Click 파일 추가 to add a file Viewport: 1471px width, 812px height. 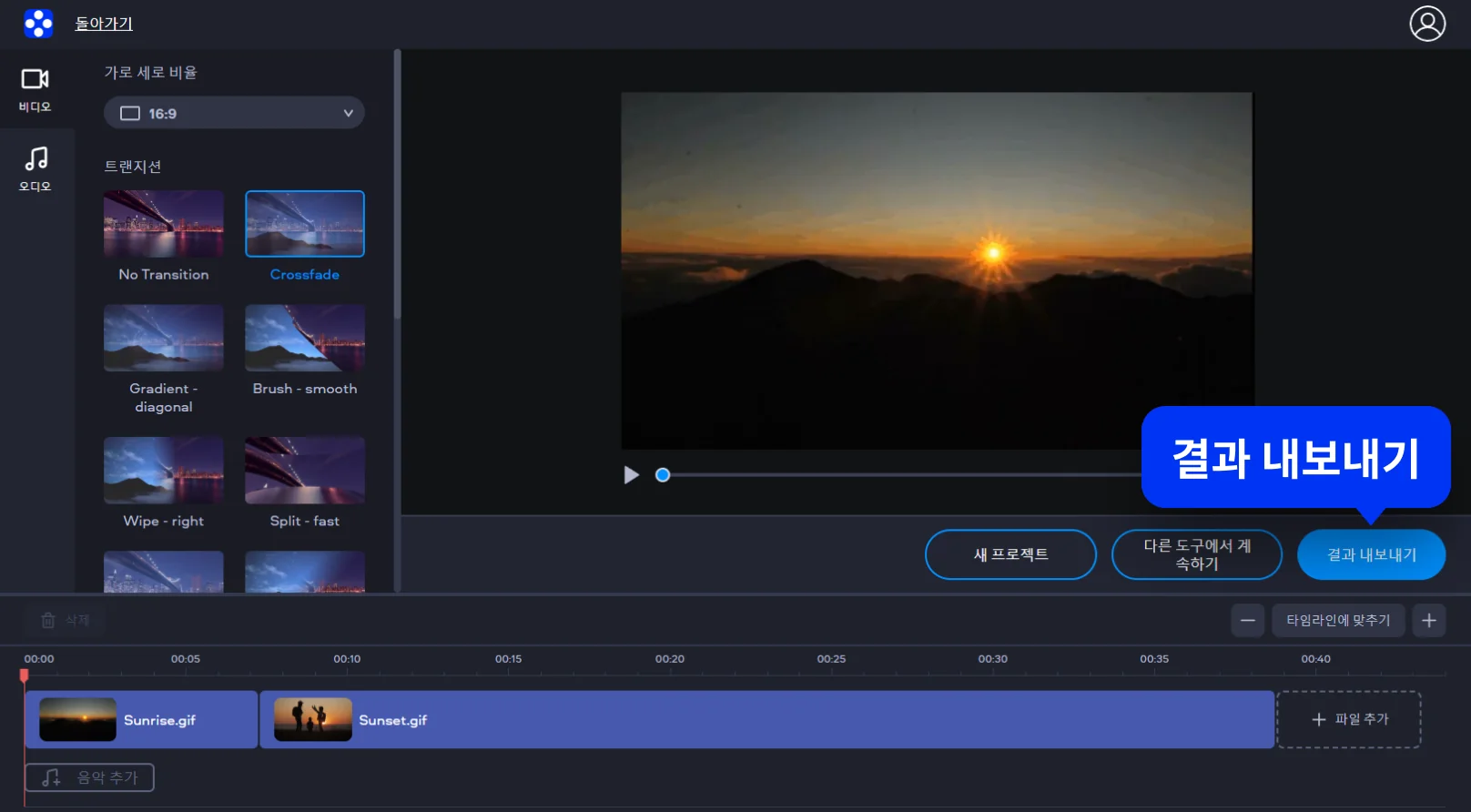tap(1349, 720)
